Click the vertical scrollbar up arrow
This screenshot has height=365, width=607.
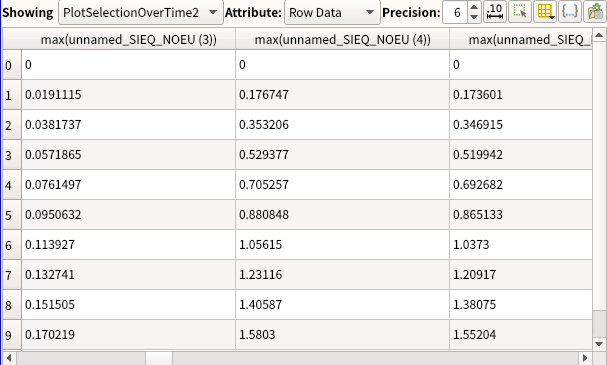(599, 35)
